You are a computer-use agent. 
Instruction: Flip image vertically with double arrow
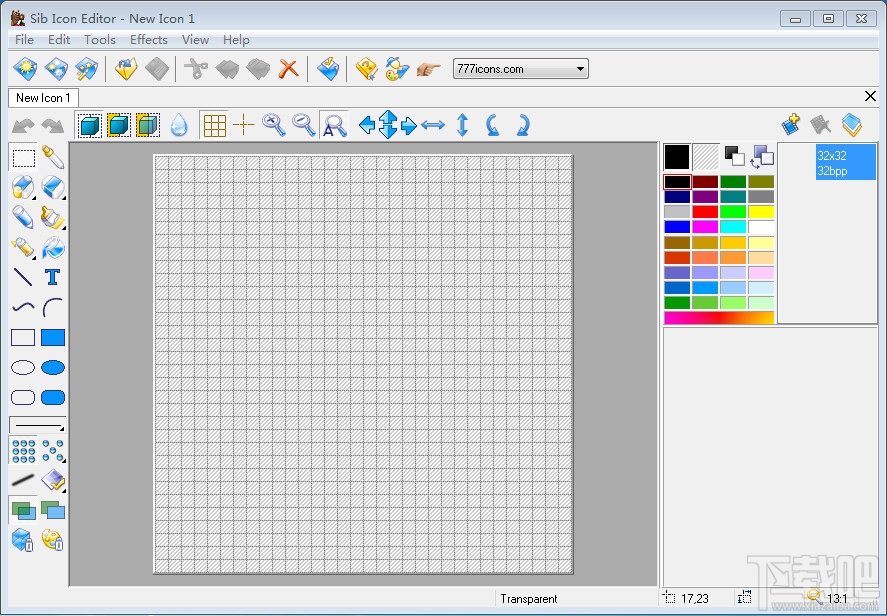462,125
